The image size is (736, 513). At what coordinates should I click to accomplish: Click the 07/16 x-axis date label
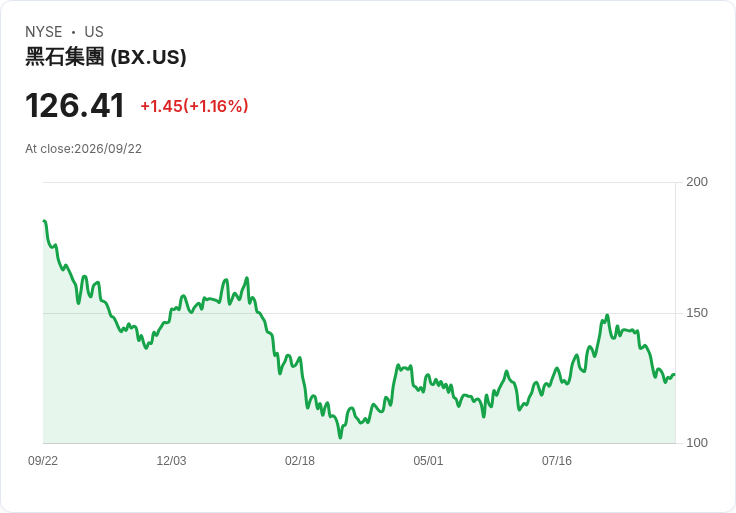pos(557,460)
